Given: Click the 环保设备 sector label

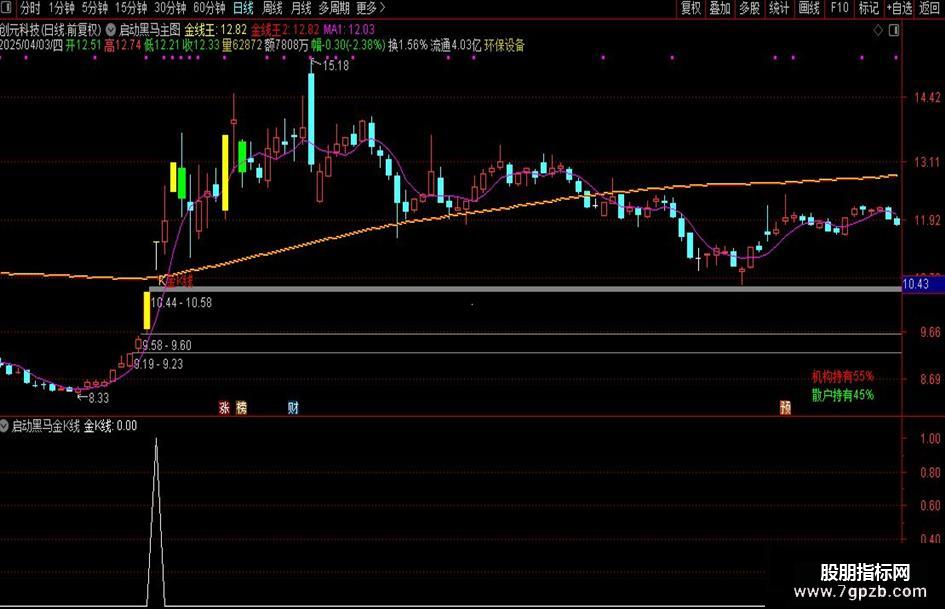Looking at the screenshot, I should pyautogui.click(x=504, y=45).
